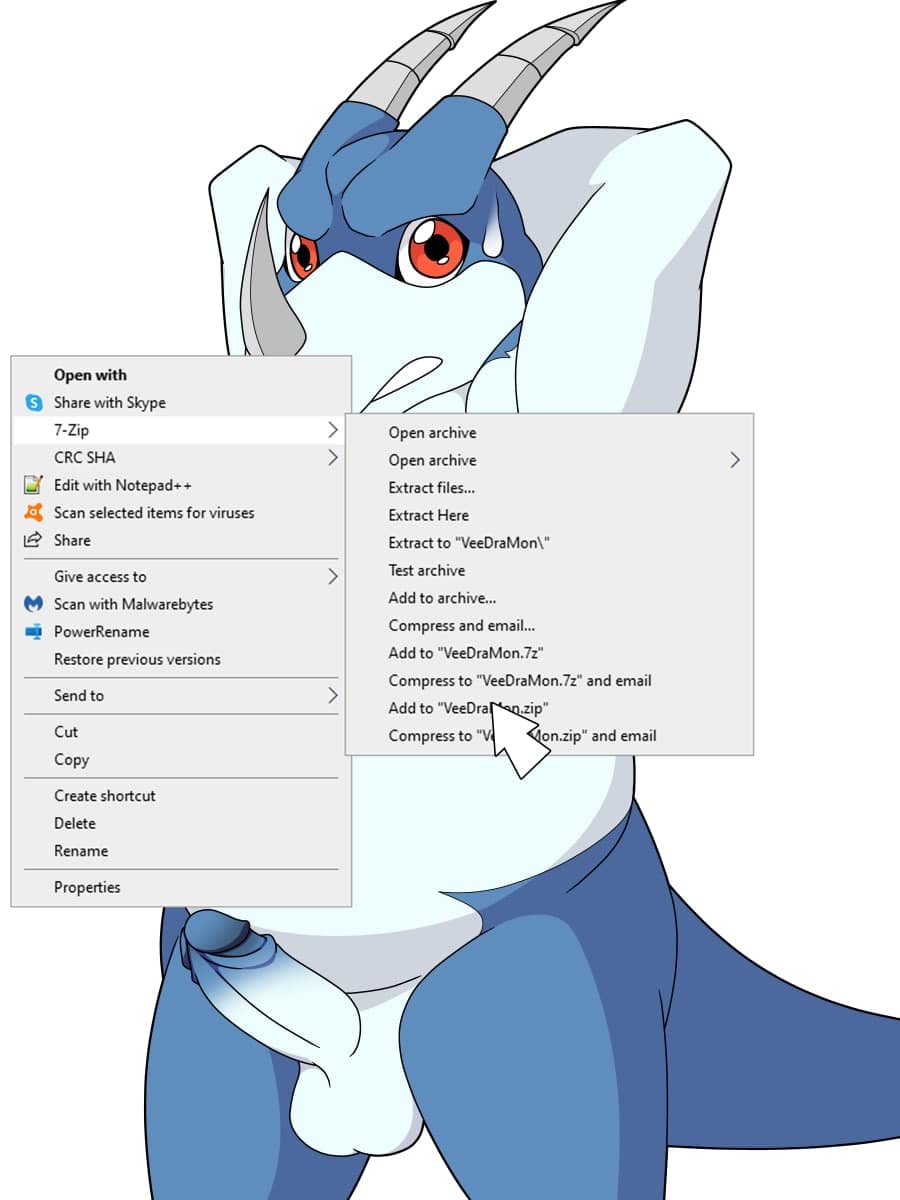
Task: Expand the Send to submenu
Action: coord(332,696)
